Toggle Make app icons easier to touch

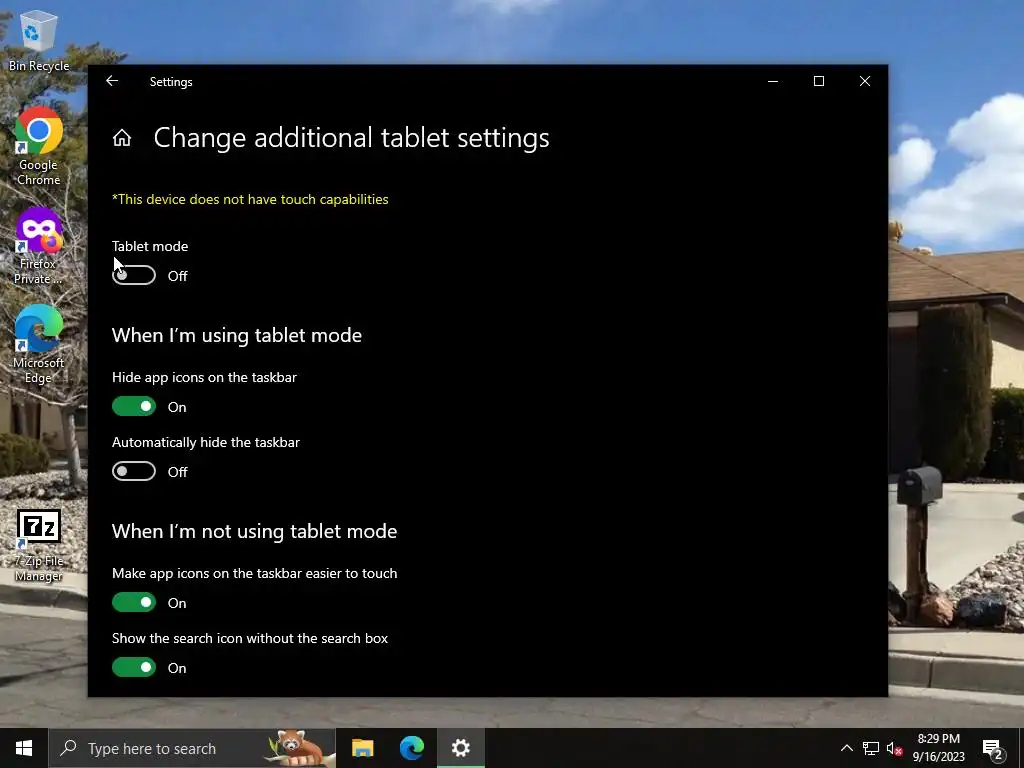coord(134,602)
